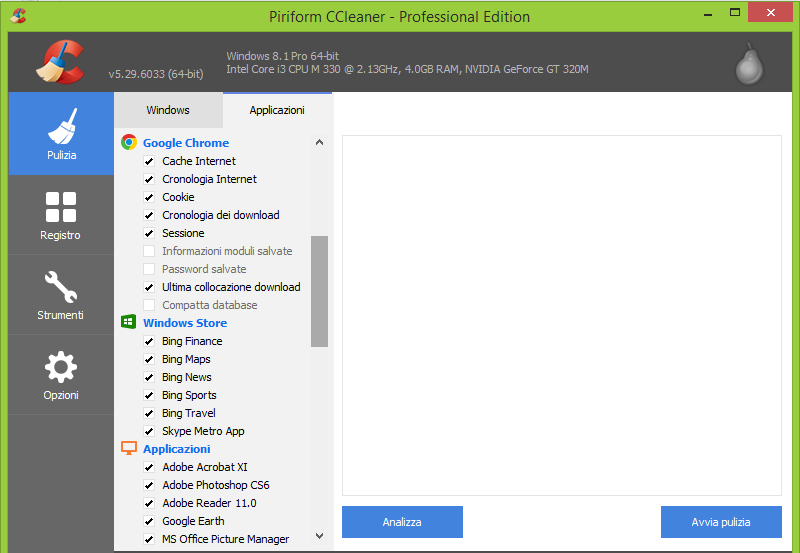Click scroll down arrow in applications list
This screenshot has height=553, width=800.
(319, 536)
